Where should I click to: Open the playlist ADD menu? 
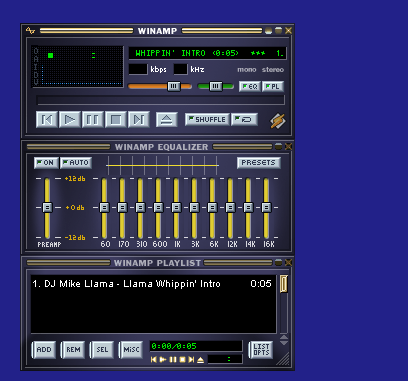point(44,350)
